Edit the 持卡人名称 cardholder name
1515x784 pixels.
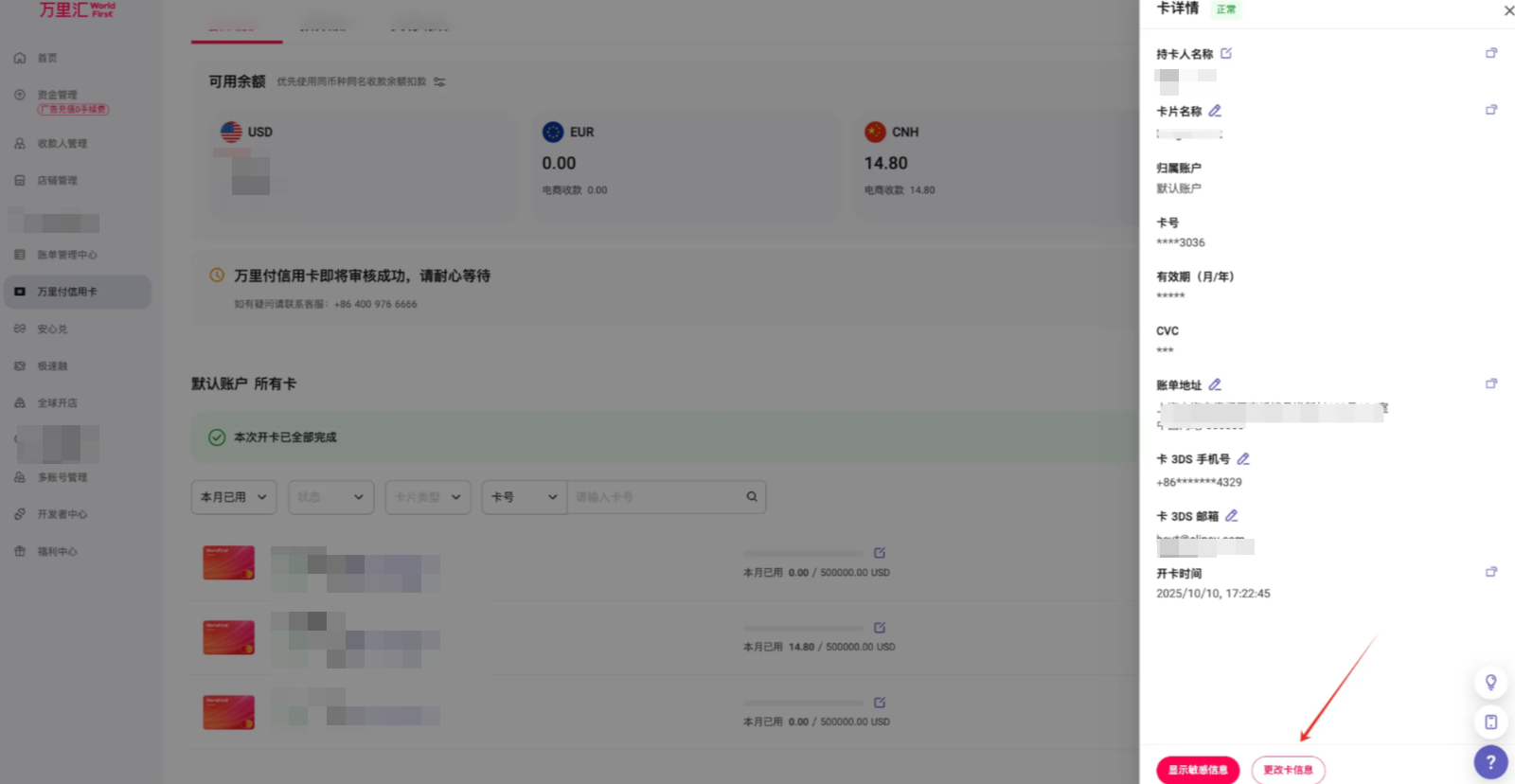[x=1226, y=54]
